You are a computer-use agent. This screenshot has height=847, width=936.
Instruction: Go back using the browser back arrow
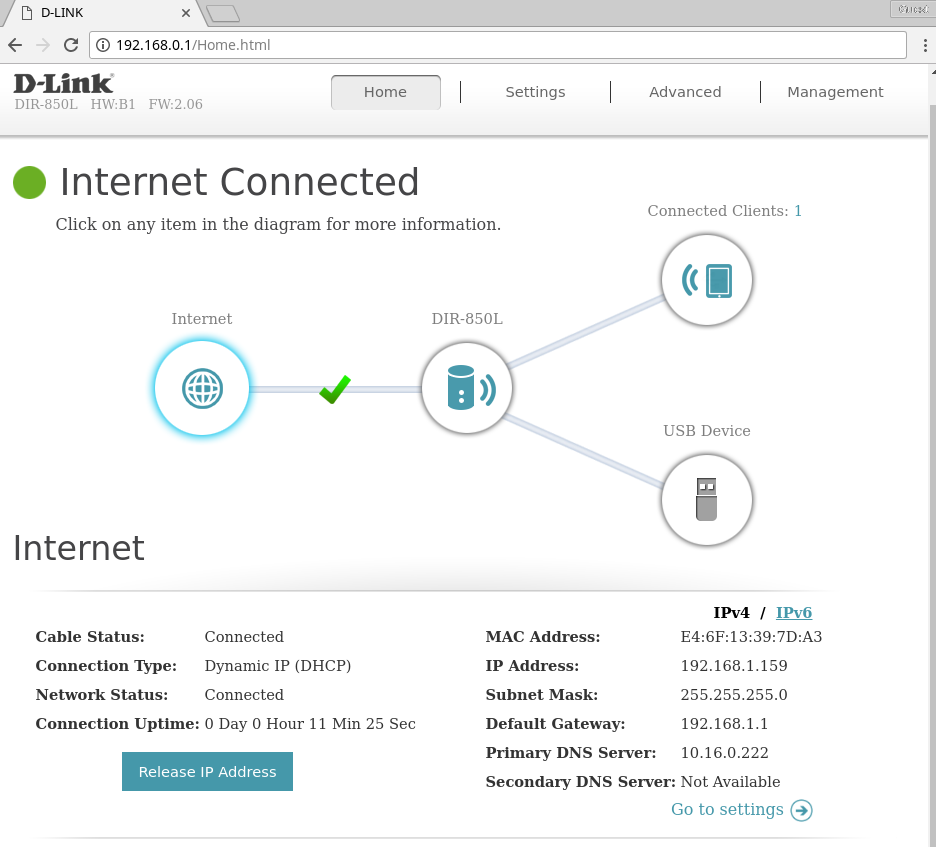15,45
